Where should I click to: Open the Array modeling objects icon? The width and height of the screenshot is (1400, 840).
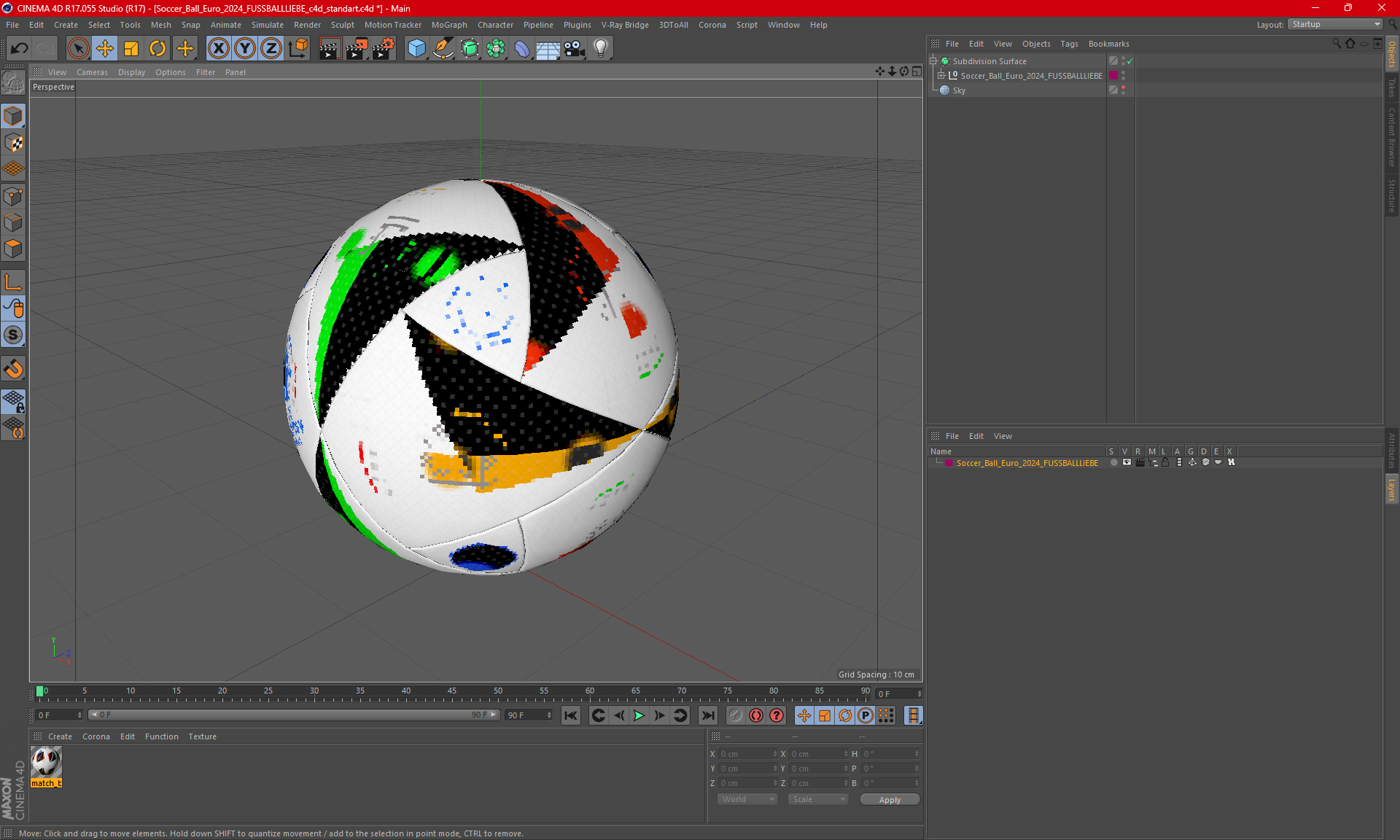point(496,49)
